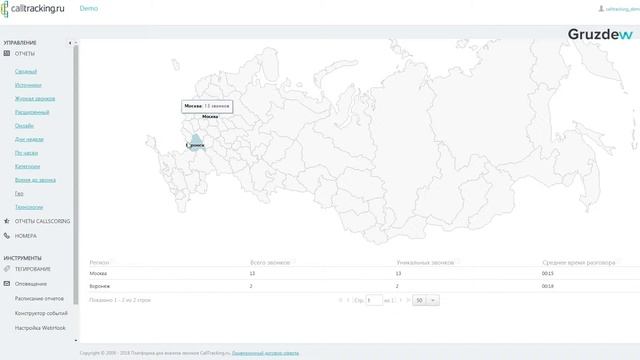Open the Время до звонка report
The image size is (640, 360).
point(35,180)
